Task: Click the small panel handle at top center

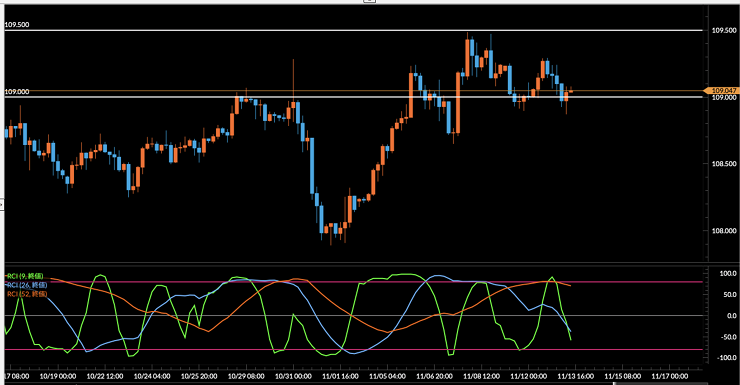Action: click(370, 1)
